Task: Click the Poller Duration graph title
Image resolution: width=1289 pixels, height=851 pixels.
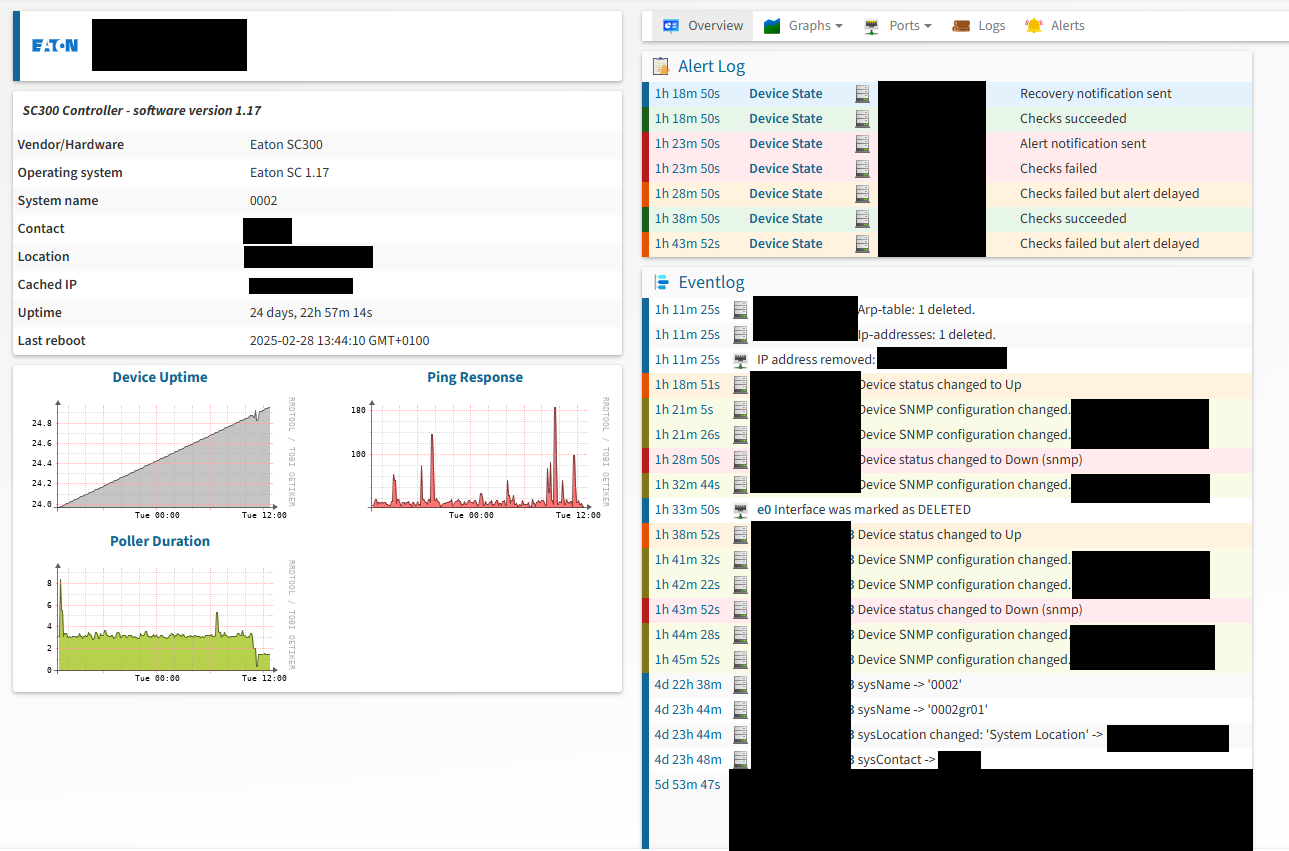Action: [x=160, y=541]
